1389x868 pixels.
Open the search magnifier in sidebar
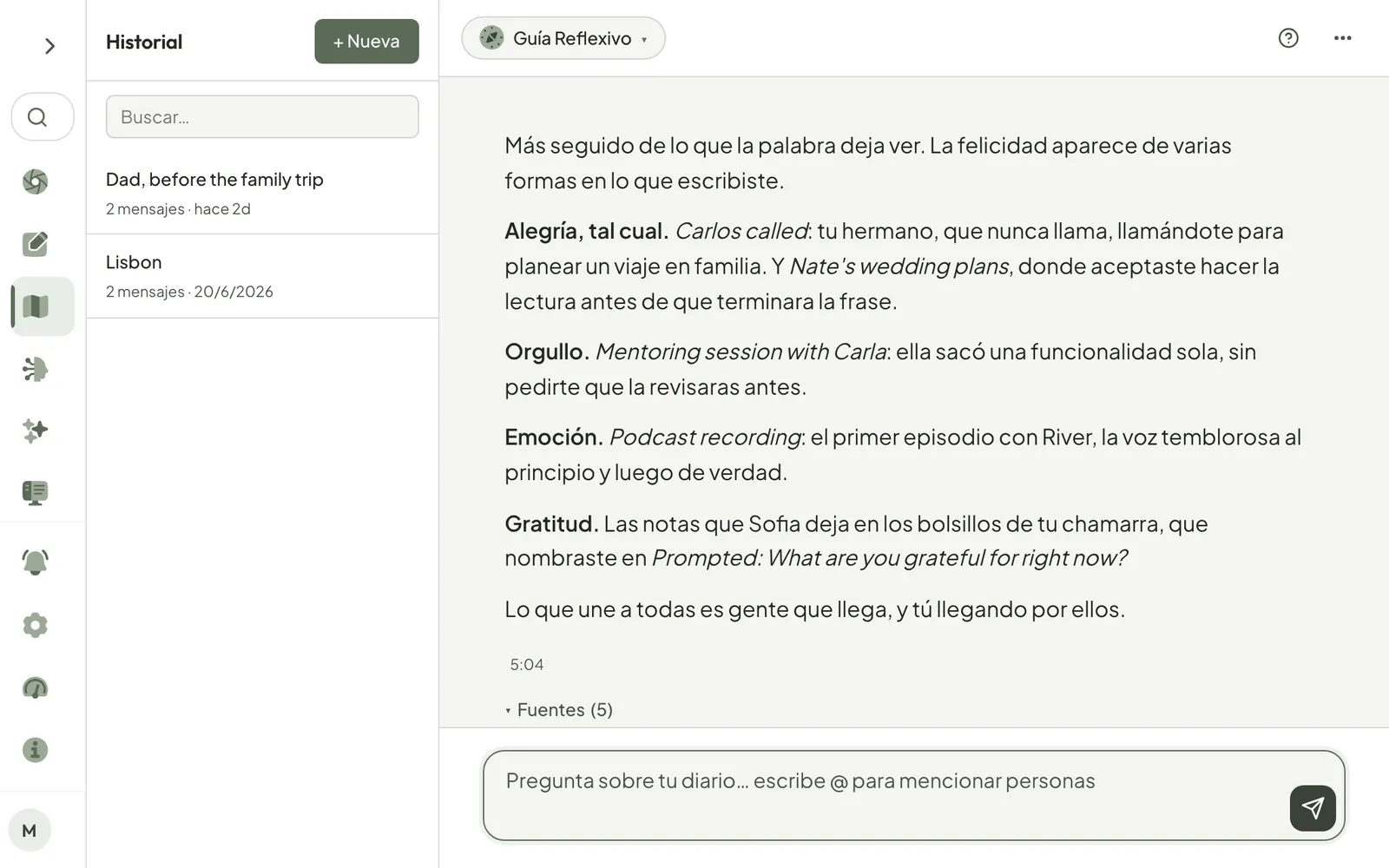[x=43, y=117]
